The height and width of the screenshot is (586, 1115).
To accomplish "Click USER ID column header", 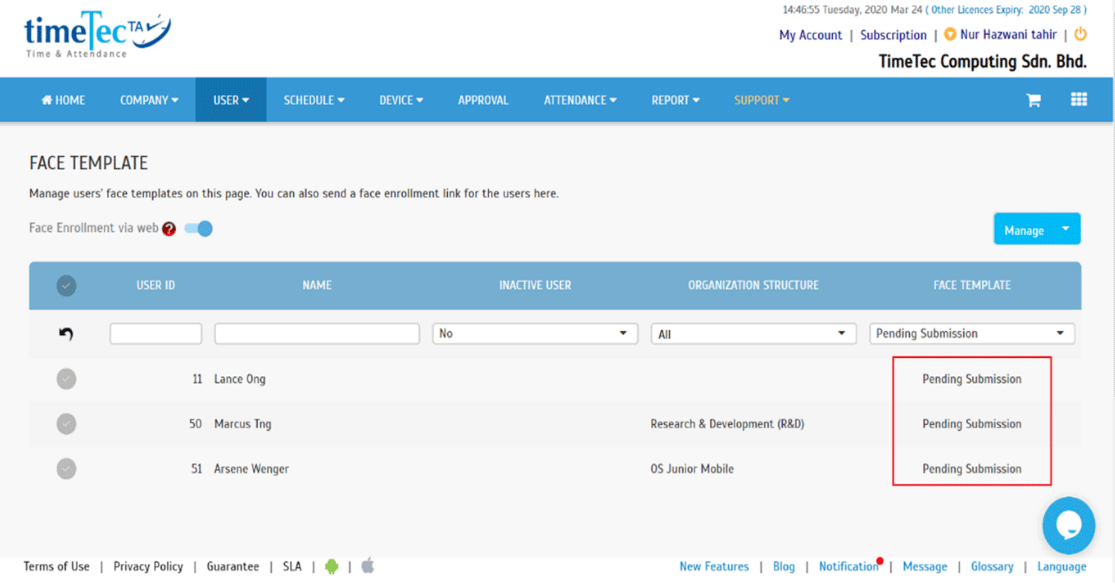I will tap(156, 285).
